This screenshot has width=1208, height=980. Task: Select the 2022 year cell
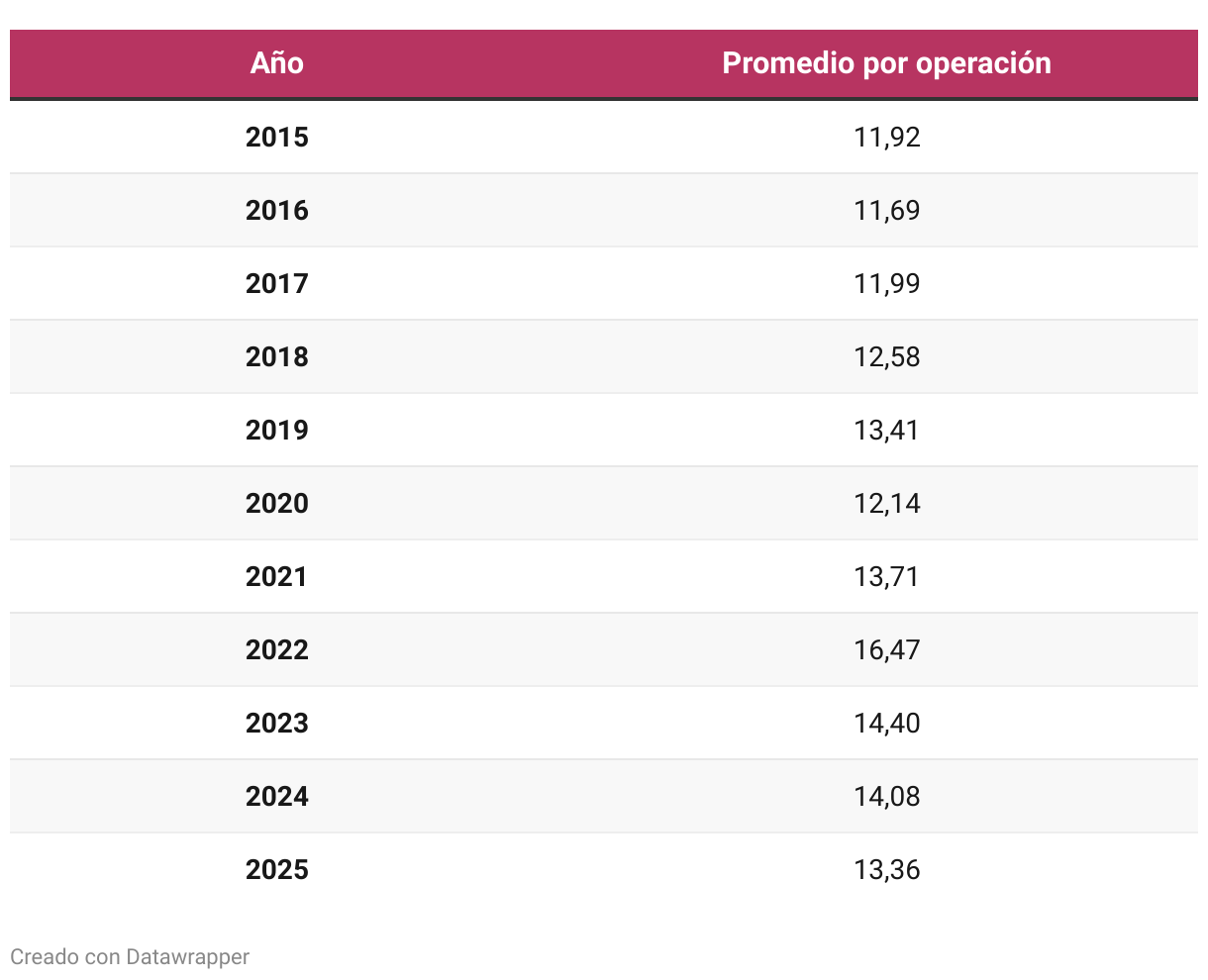tap(277, 649)
